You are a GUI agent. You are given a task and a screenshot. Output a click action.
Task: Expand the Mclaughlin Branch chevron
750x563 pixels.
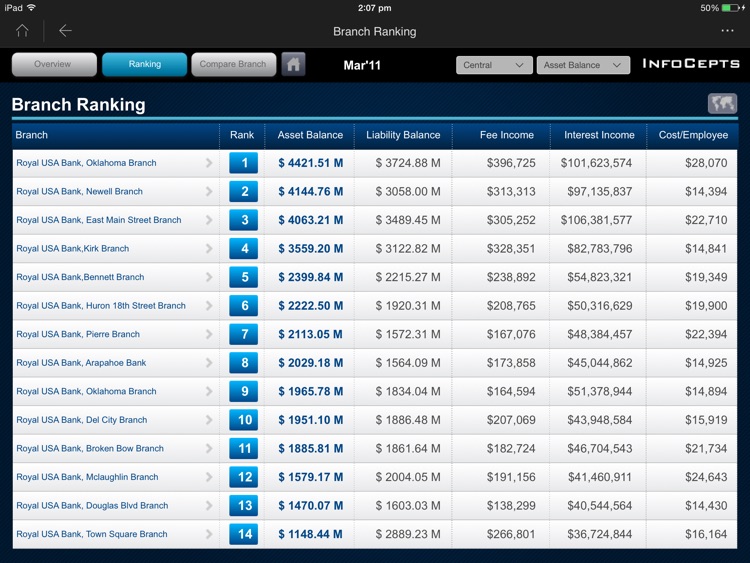209,477
